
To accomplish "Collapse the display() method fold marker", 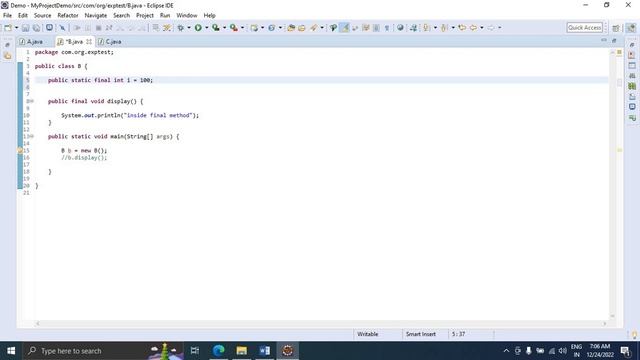I will [32, 101].
